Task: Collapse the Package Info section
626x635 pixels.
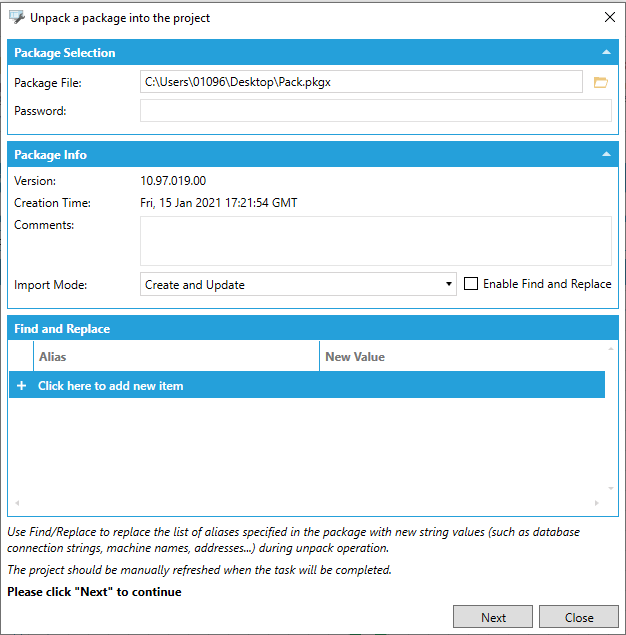Action: 606,154
